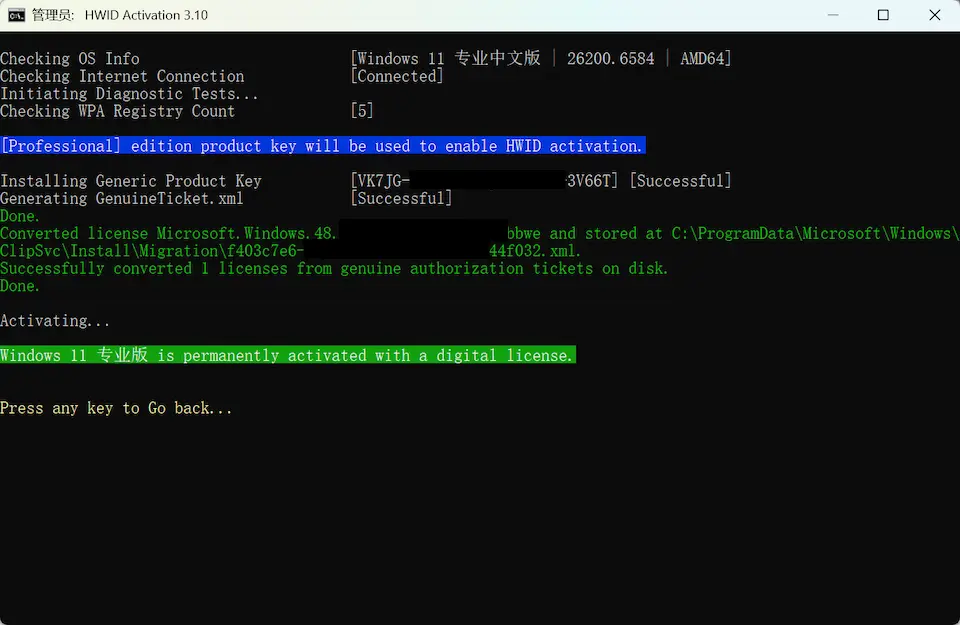Click the Converted license Microsoft.Windows.48 text
Screen dimensions: 960x625
tap(168, 234)
